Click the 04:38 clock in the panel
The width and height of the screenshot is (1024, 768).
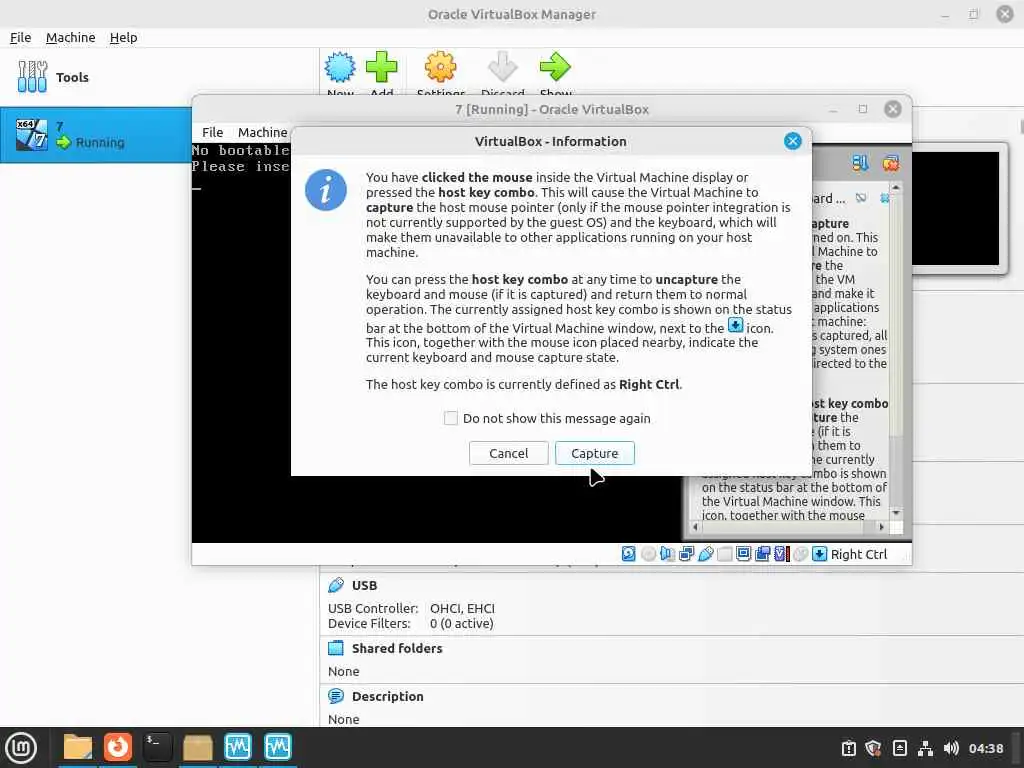[985, 748]
